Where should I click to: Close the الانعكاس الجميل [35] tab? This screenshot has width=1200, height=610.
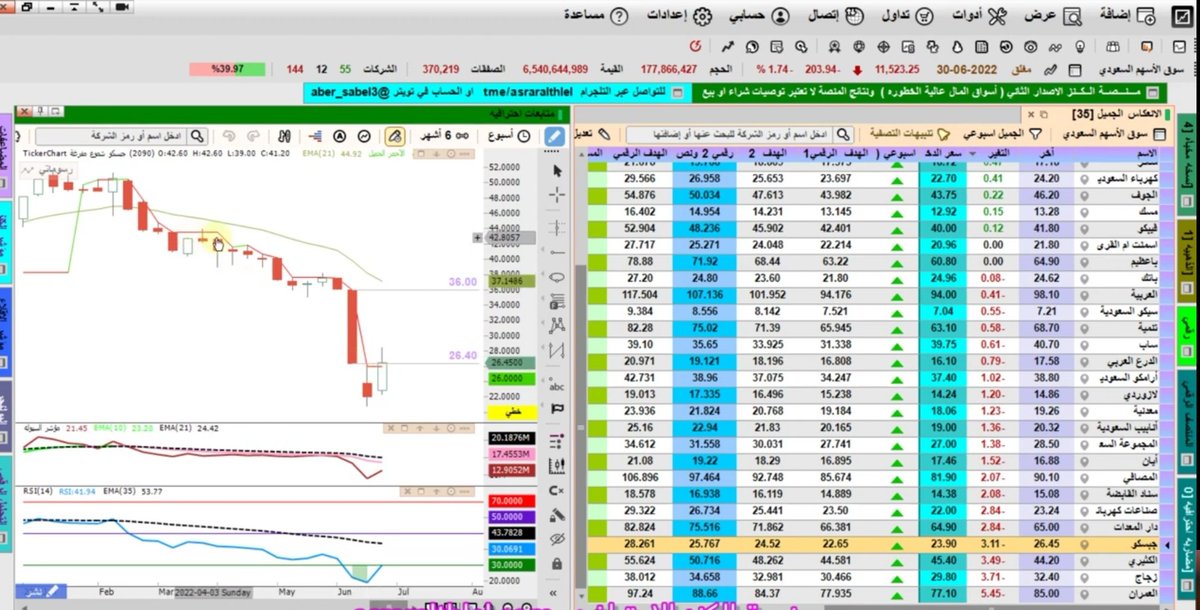click(x=1031, y=114)
